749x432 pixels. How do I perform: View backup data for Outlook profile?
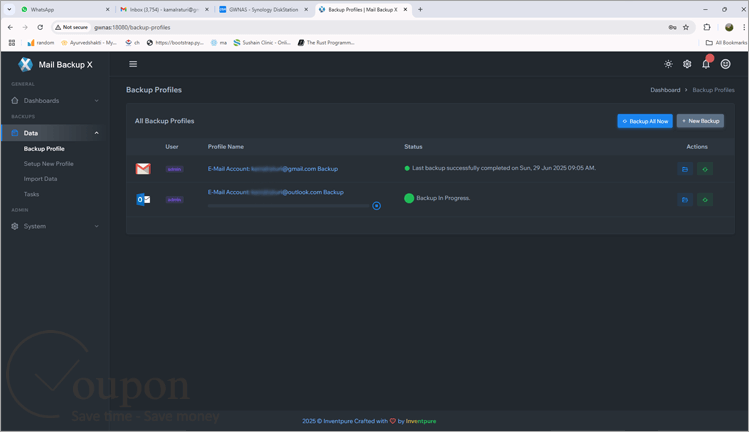(685, 200)
